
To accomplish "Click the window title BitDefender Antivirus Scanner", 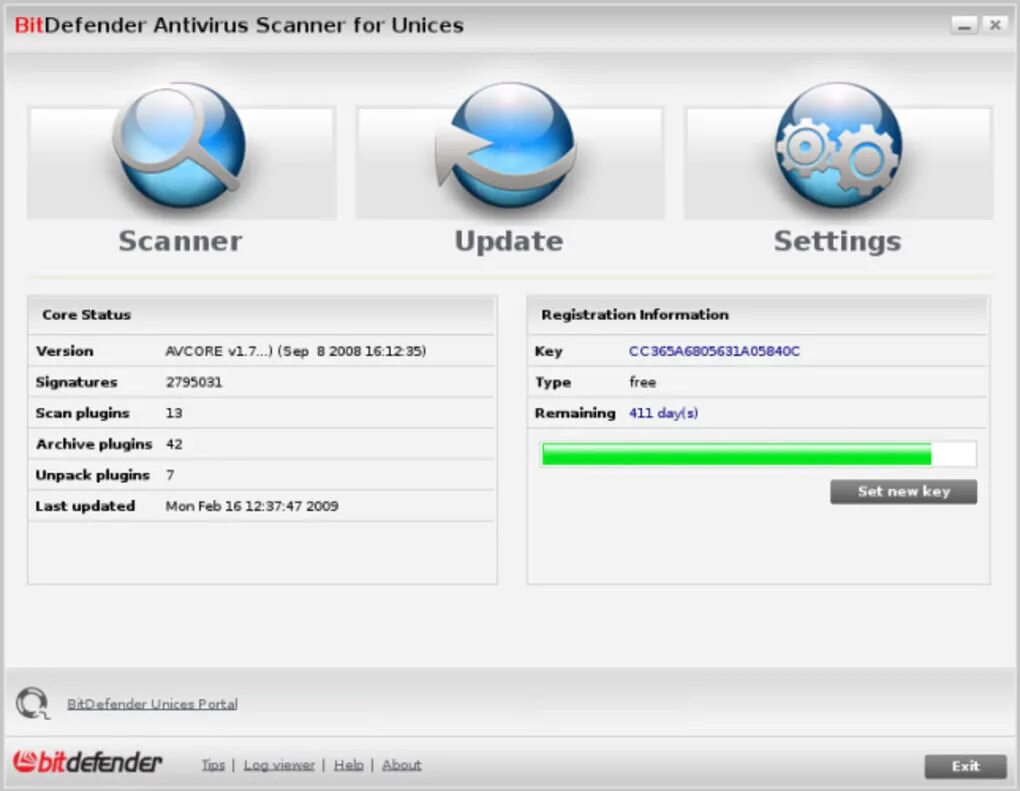I will click(239, 25).
